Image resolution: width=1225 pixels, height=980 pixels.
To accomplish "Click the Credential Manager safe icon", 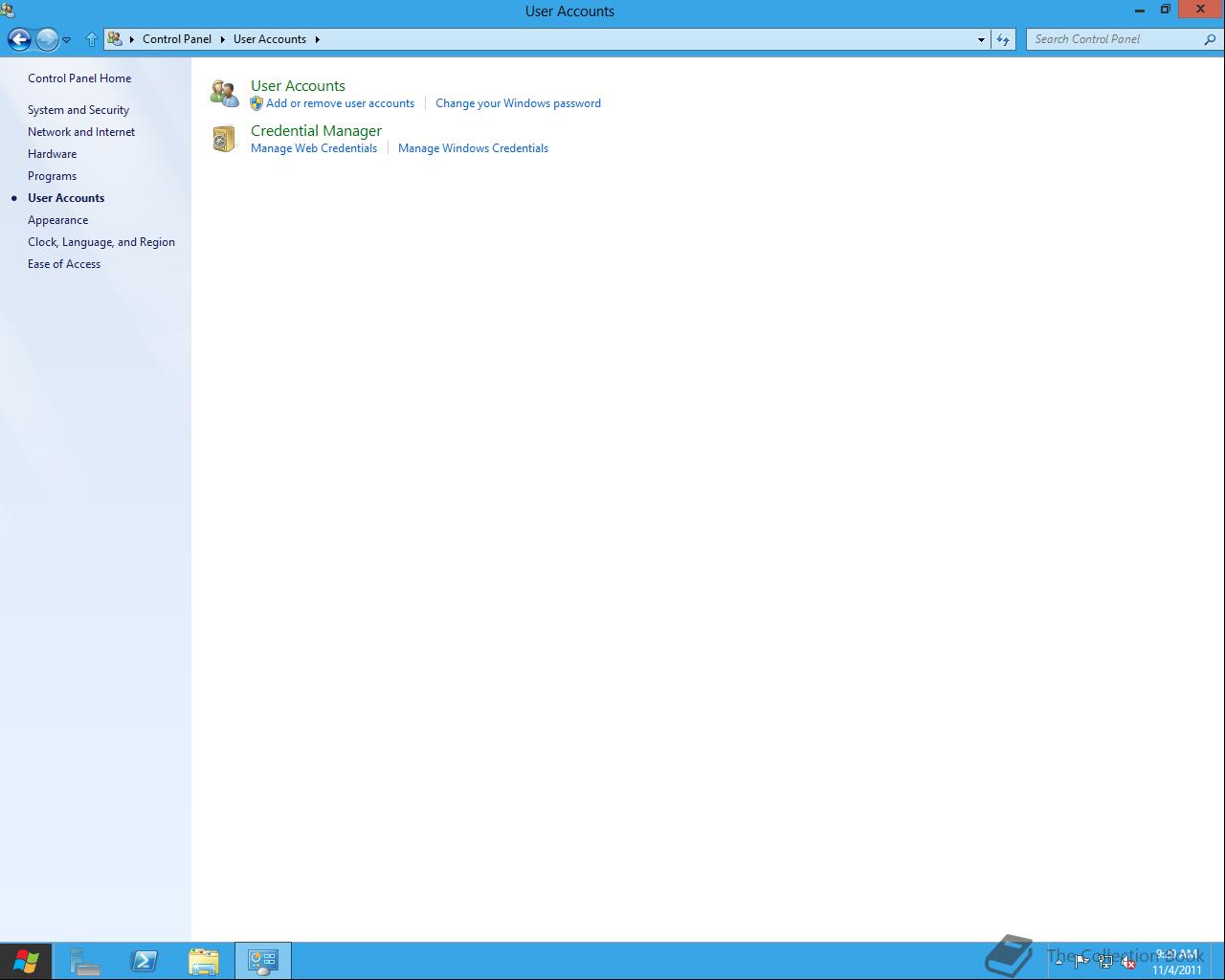I will (x=224, y=139).
